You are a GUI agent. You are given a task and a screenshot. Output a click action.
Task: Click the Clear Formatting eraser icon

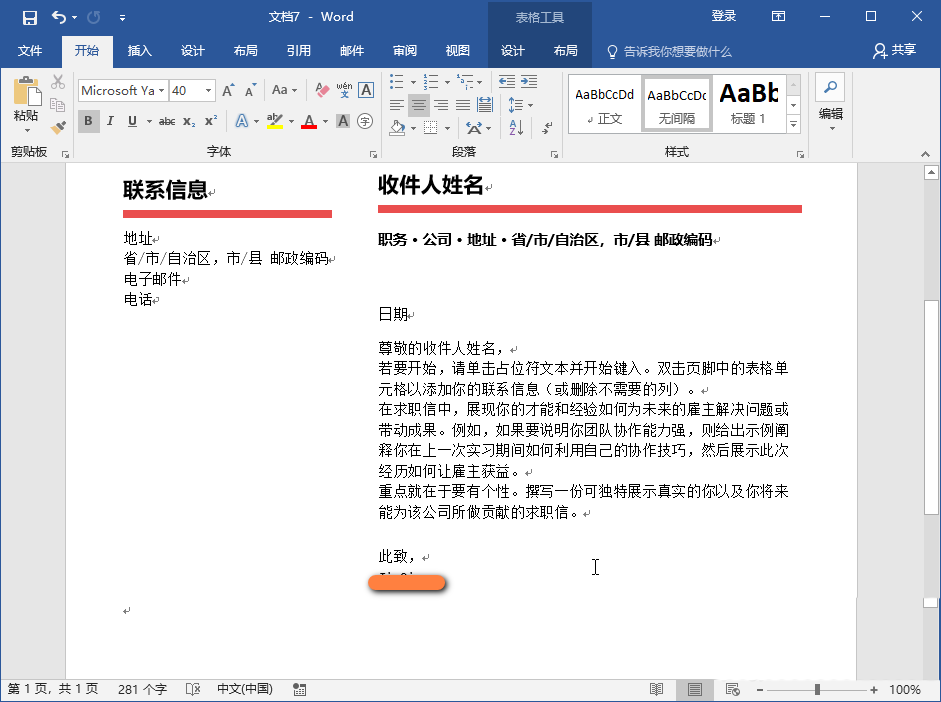pyautogui.click(x=321, y=90)
